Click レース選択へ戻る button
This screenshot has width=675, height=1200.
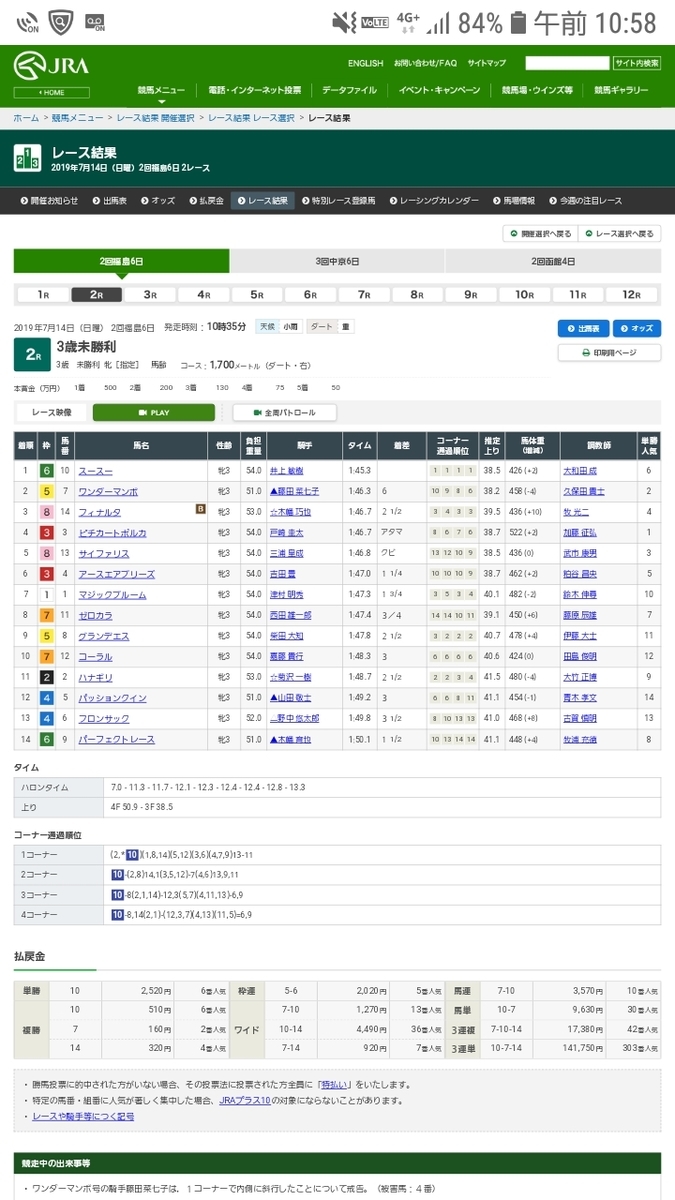621,234
